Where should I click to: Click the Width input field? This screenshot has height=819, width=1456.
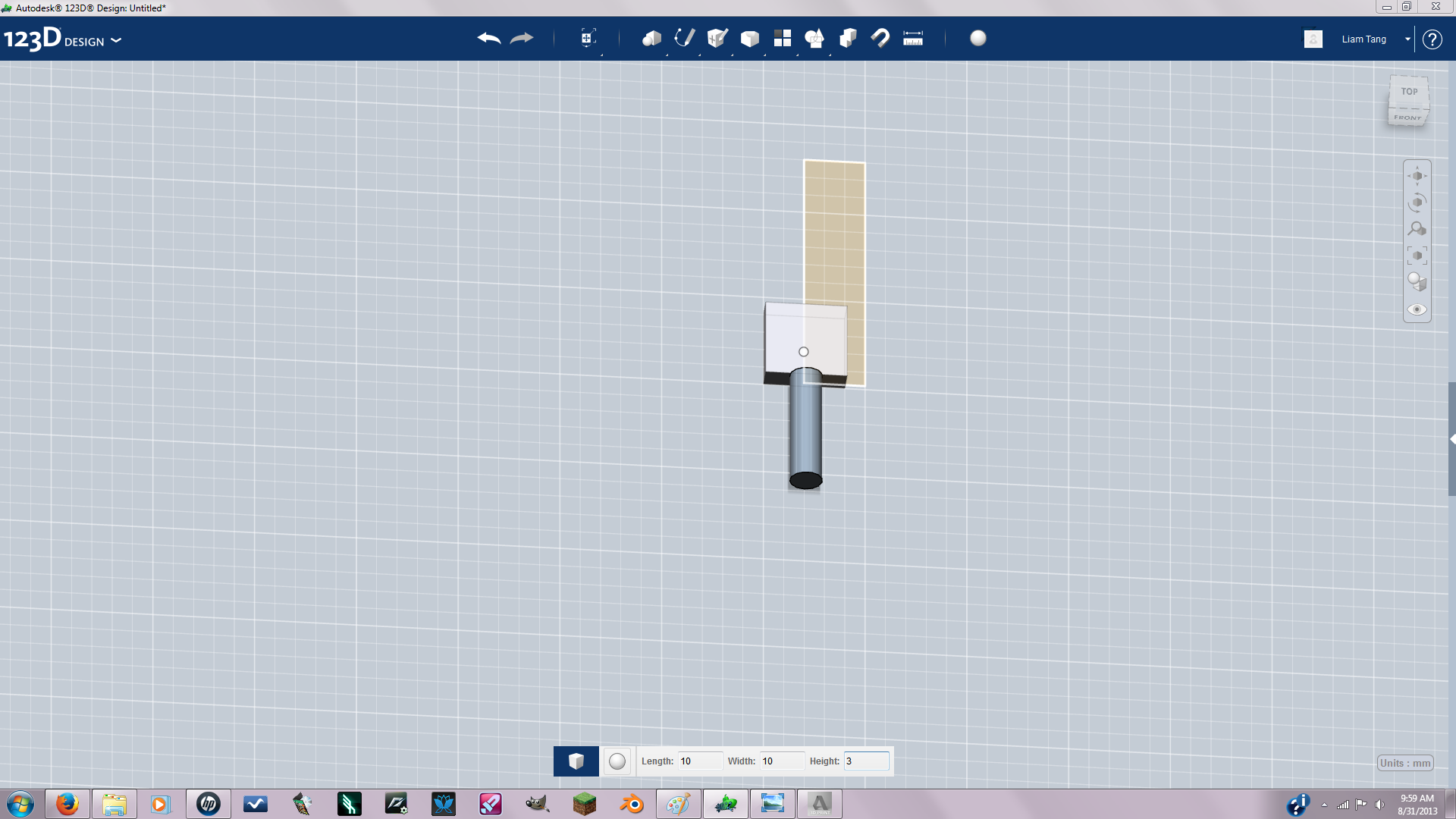pos(781,761)
